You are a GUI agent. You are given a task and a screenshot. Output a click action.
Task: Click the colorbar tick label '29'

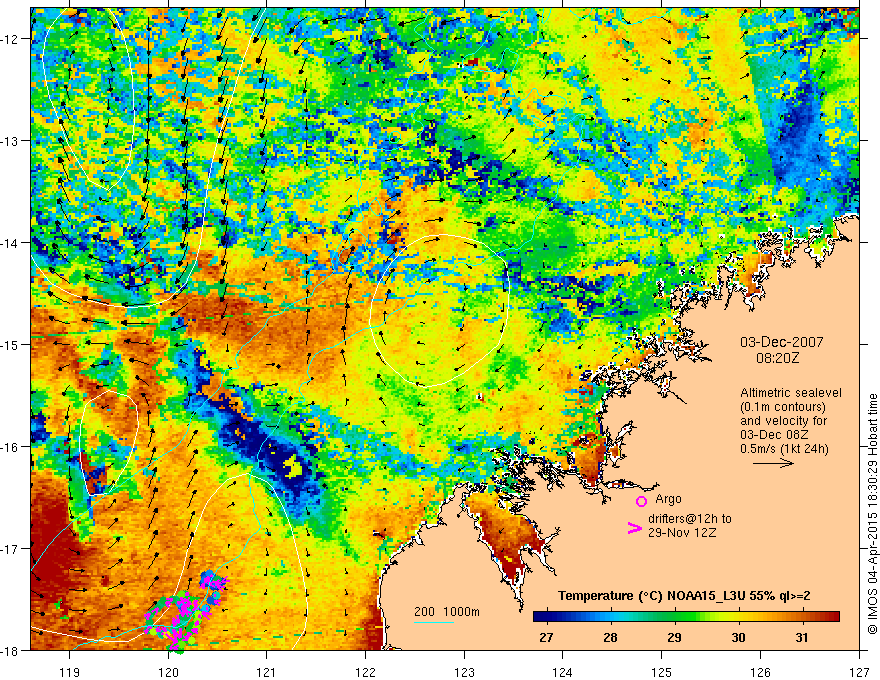(x=674, y=637)
